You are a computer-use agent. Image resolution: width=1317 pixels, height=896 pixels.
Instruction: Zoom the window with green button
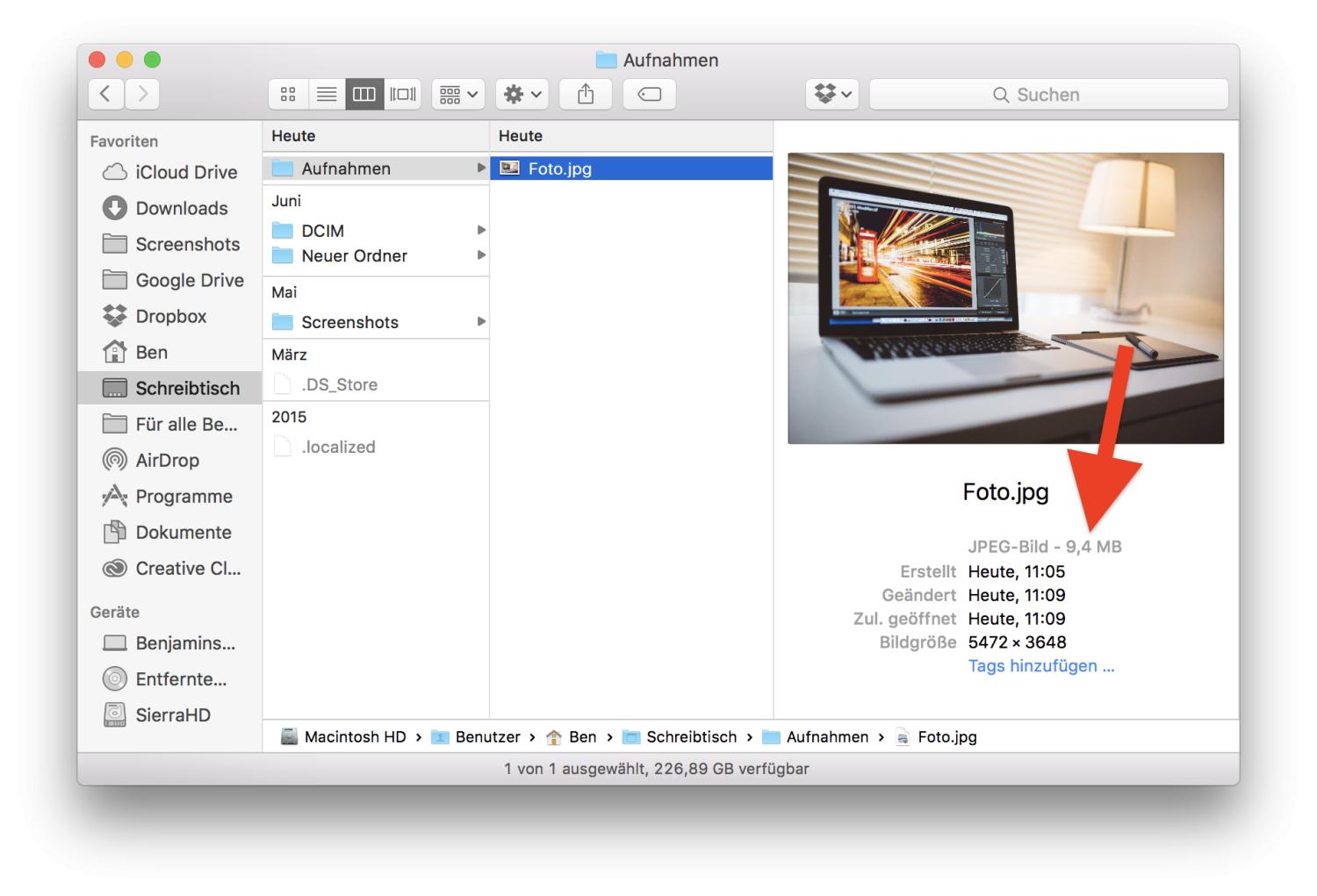tap(152, 60)
